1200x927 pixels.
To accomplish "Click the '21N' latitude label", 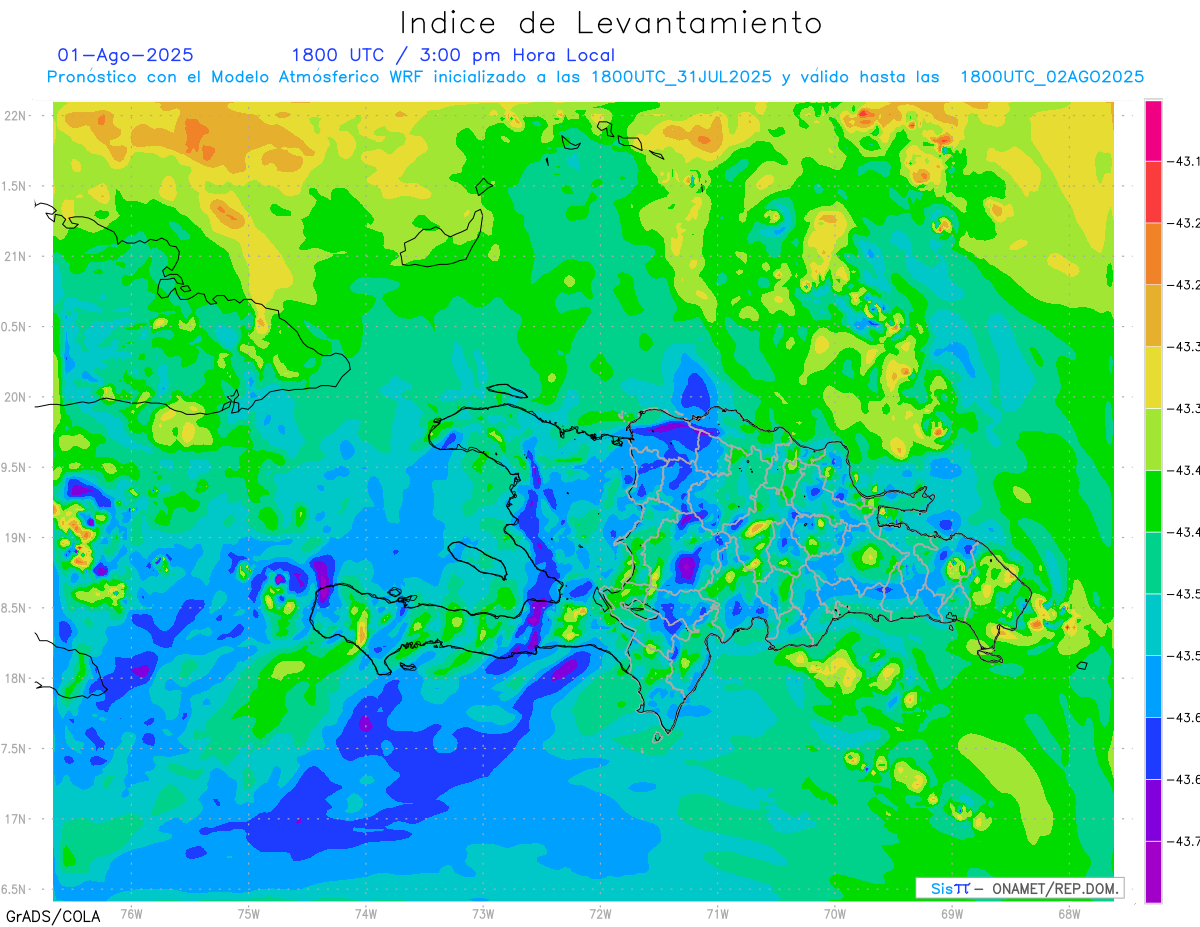I will [x=15, y=256].
